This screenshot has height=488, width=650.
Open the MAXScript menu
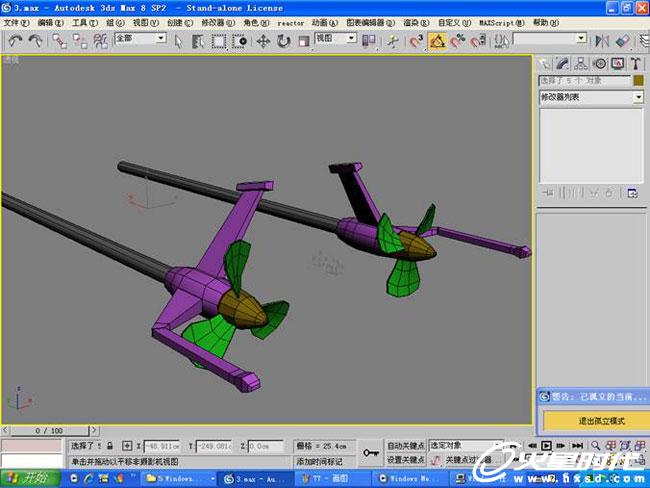coord(502,23)
